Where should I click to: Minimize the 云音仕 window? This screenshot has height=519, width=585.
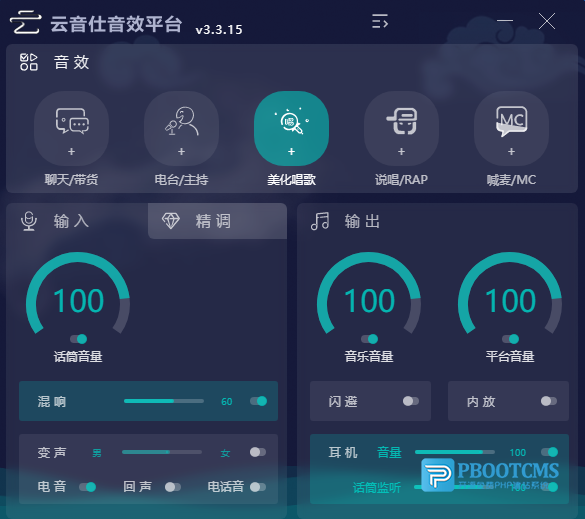pyautogui.click(x=505, y=21)
